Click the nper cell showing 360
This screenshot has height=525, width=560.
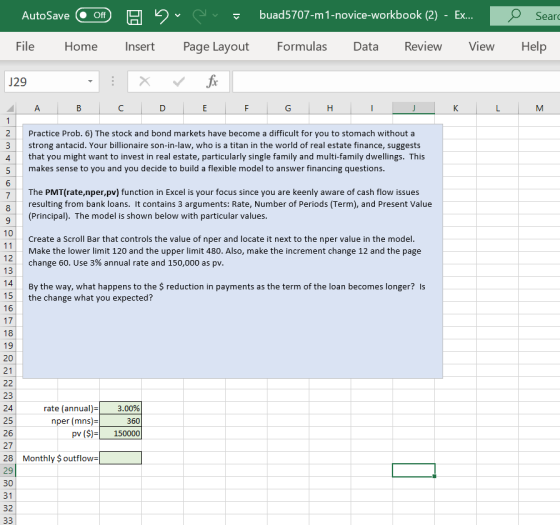pyautogui.click(x=121, y=421)
